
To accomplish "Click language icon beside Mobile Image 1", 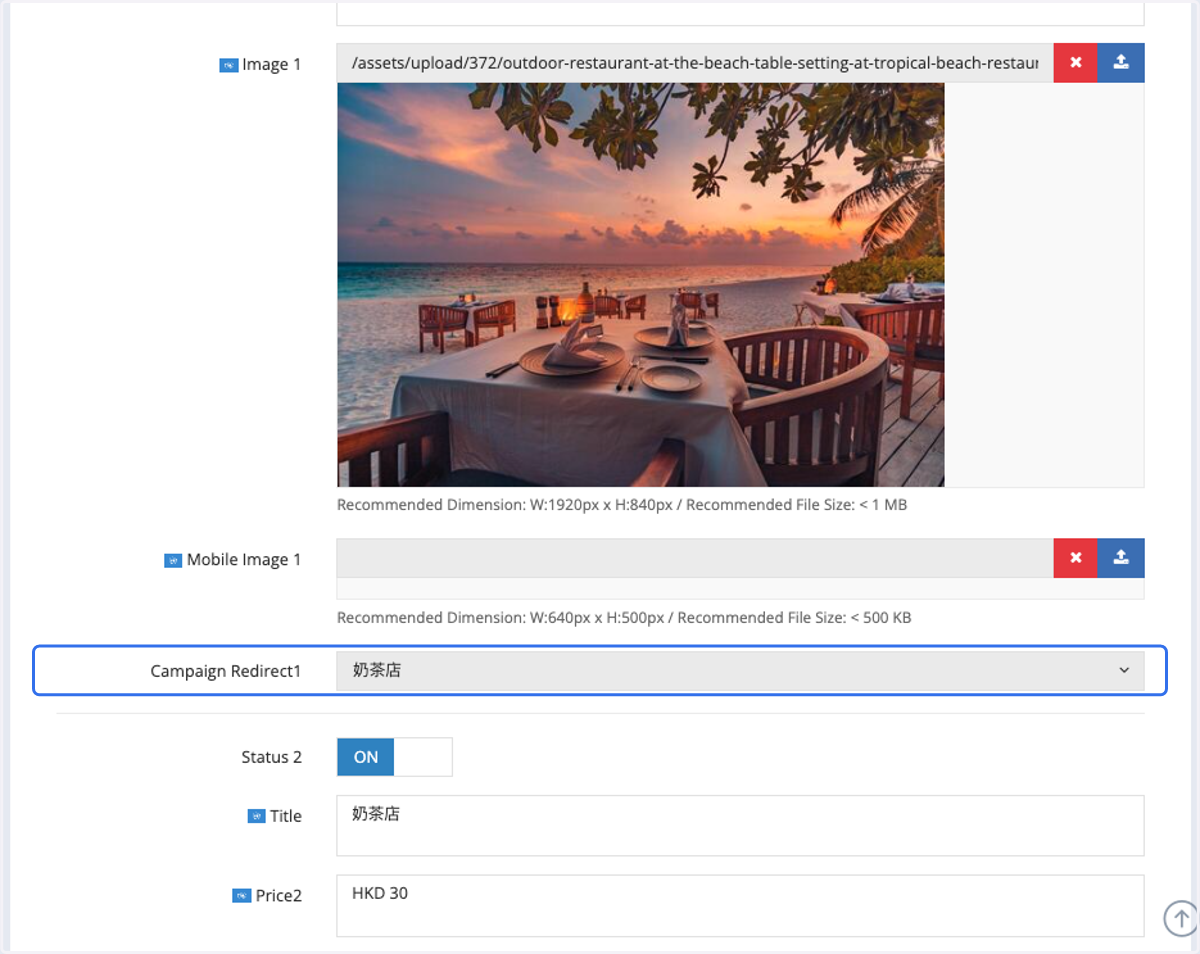I will pos(173,561).
